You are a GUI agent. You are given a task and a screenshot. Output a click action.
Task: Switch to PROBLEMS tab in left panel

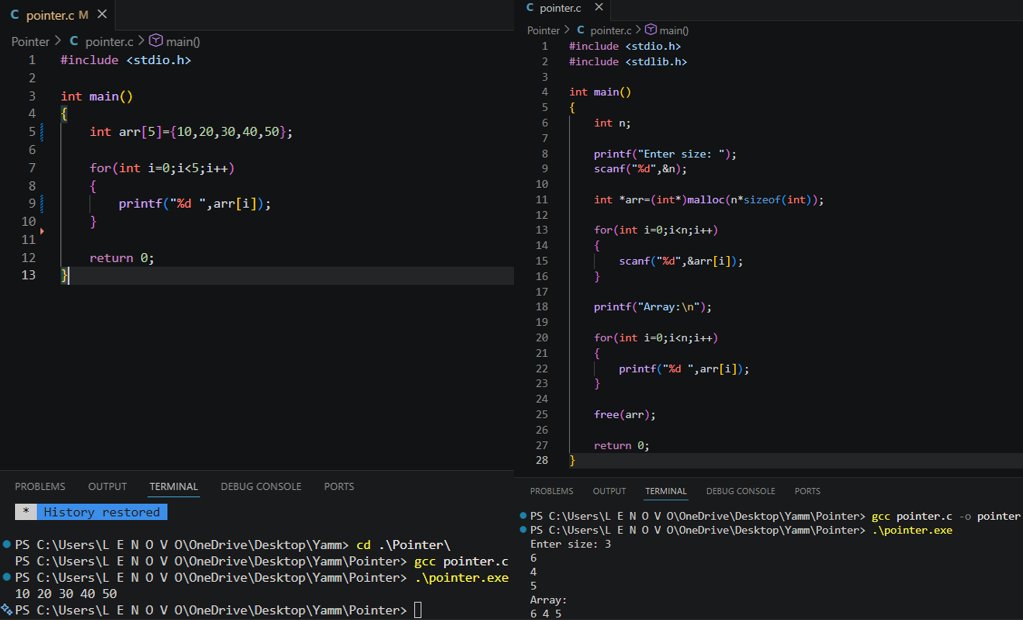coord(40,486)
